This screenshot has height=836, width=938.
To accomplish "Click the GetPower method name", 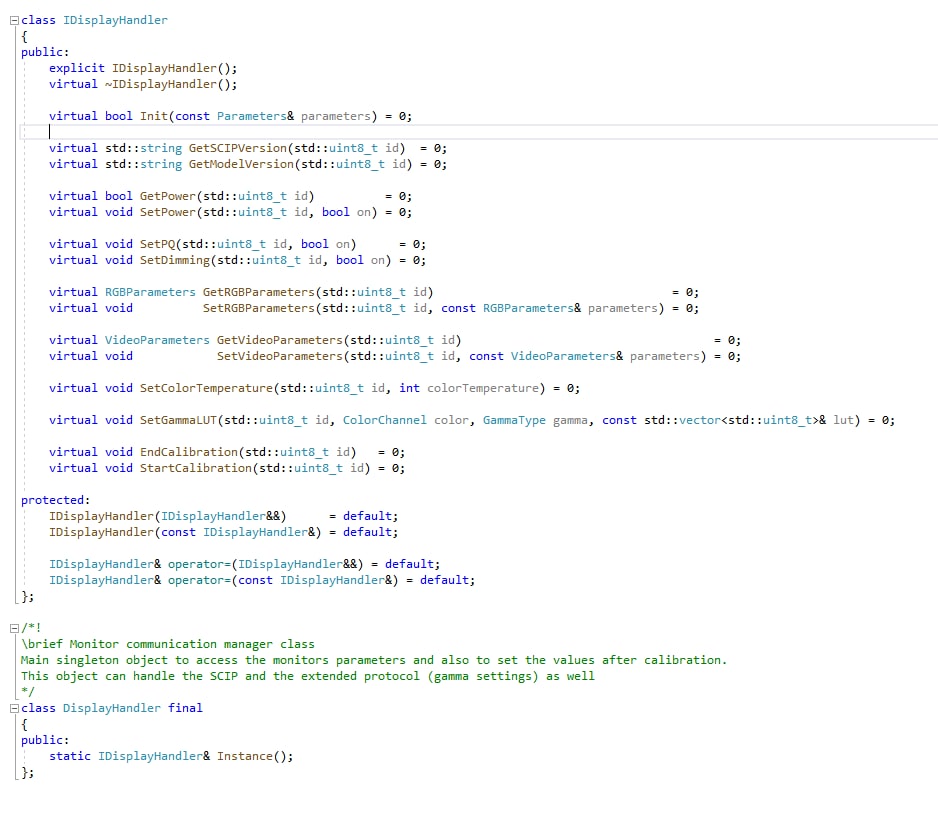I will pos(168,196).
